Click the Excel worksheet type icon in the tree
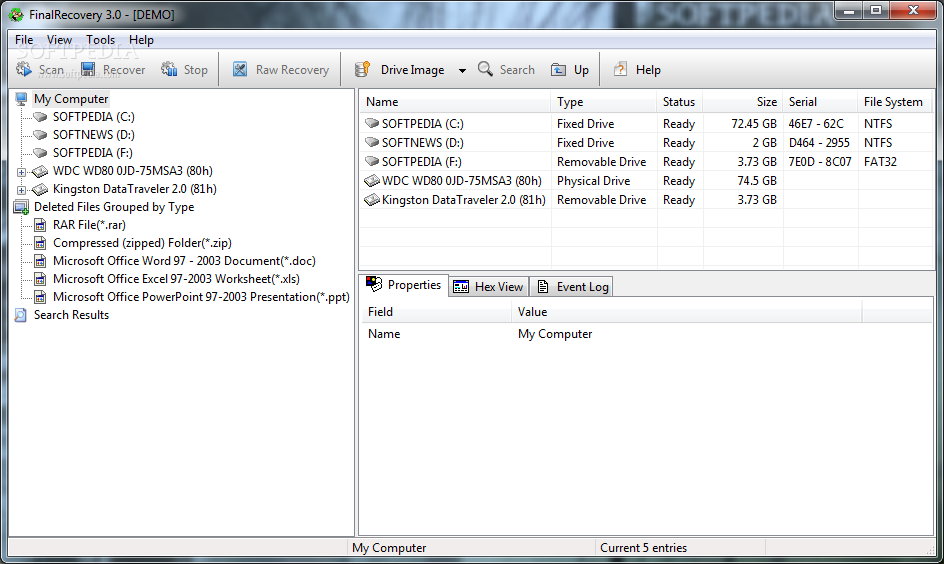The width and height of the screenshot is (944, 564). point(40,279)
